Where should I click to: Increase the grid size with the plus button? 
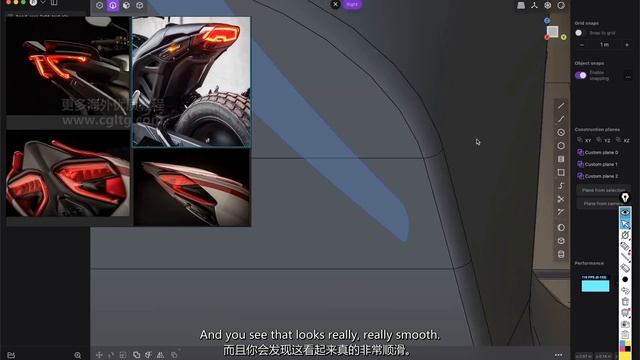[x=627, y=44]
